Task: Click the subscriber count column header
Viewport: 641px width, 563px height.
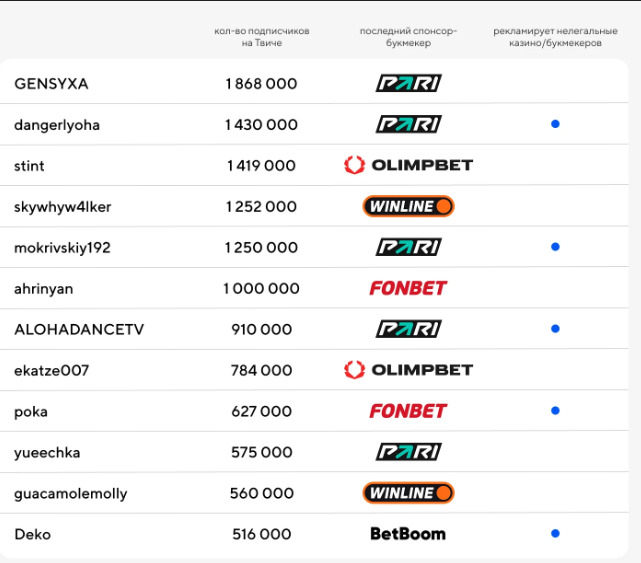Action: click(261, 37)
